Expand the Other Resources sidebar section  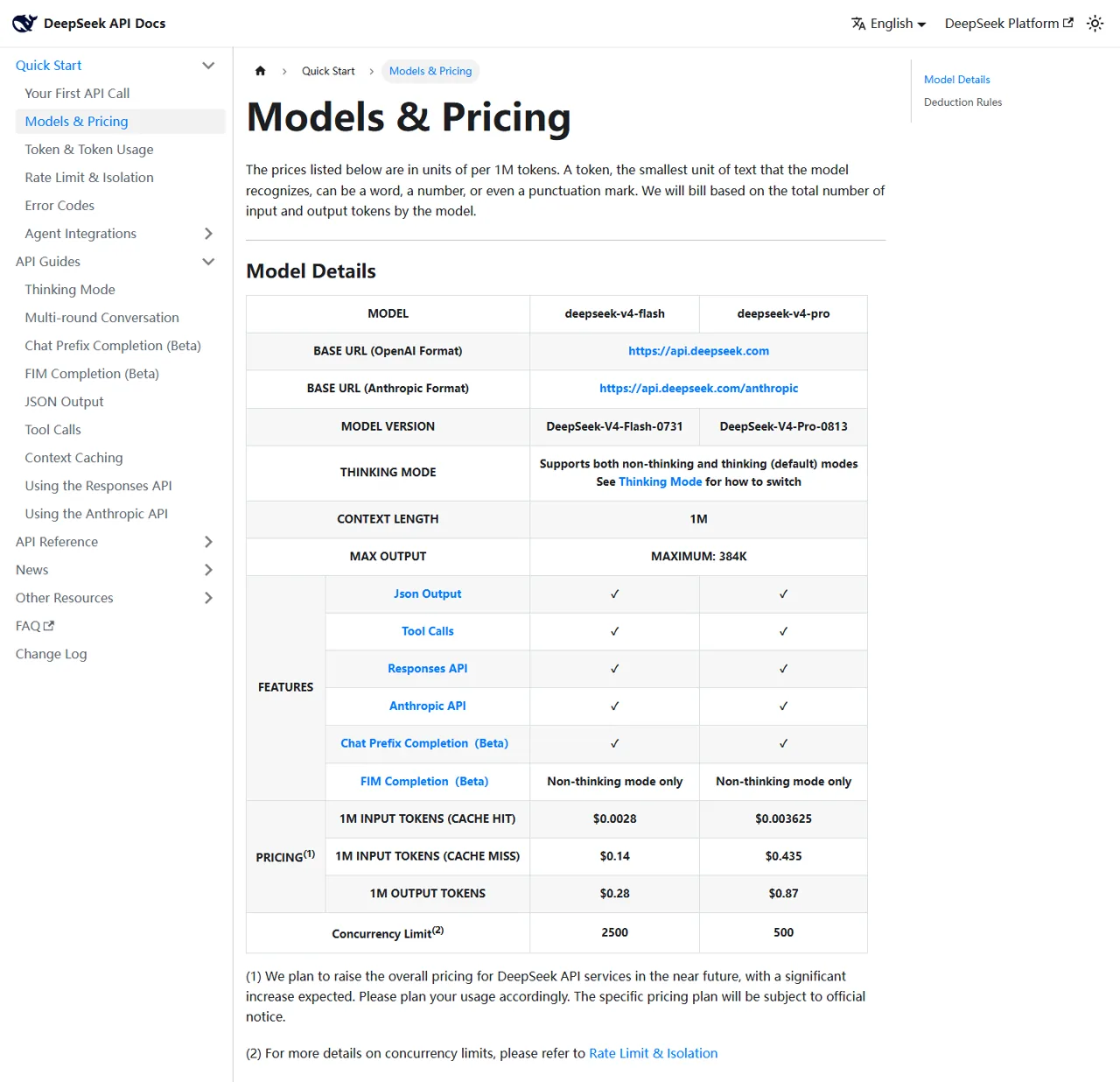(x=208, y=598)
